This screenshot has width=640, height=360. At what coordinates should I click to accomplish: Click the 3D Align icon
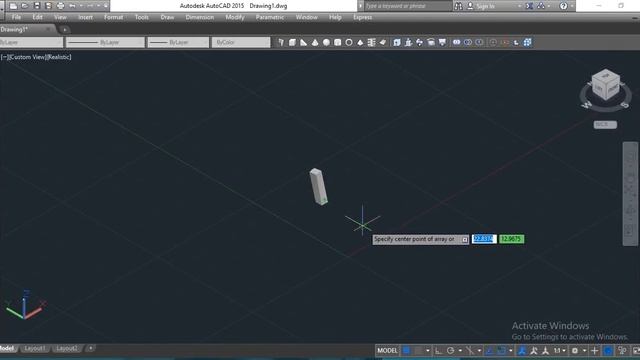[516, 42]
